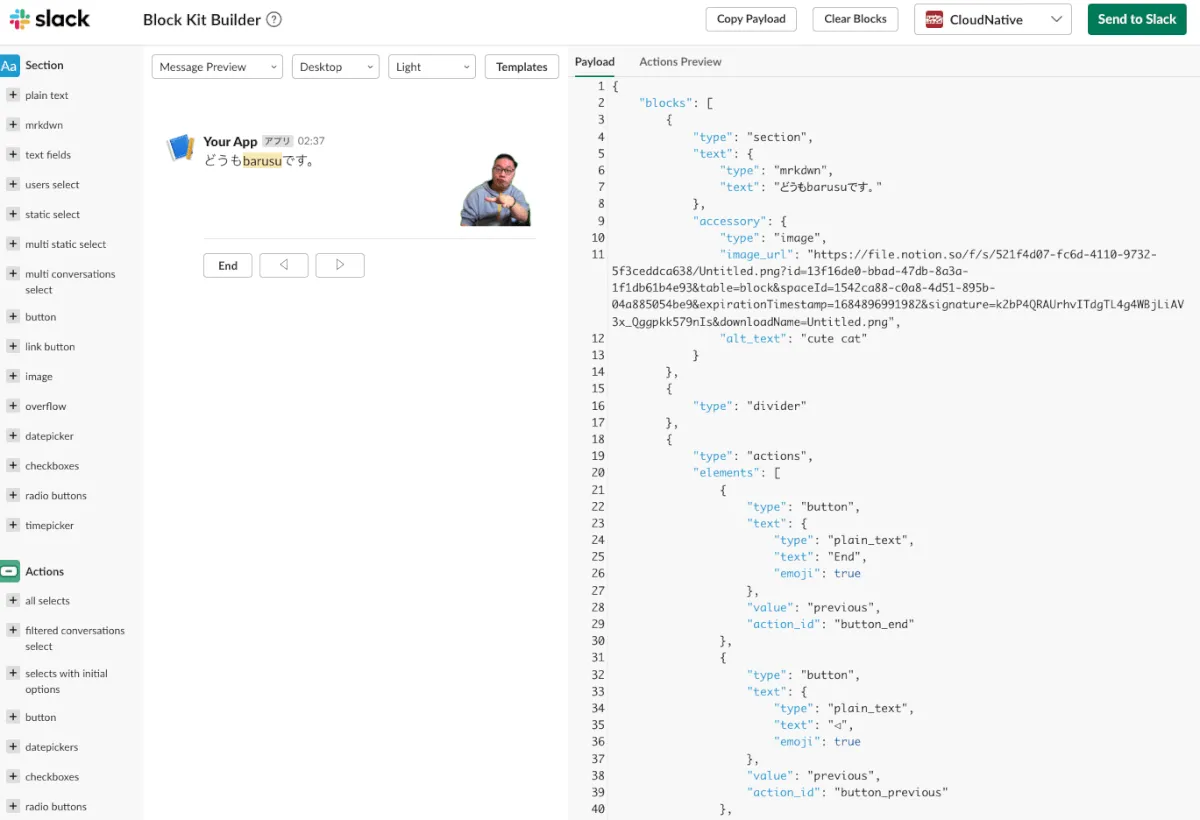This screenshot has width=1200, height=820.
Task: Switch to the Actions Preview tab
Action: [680, 62]
